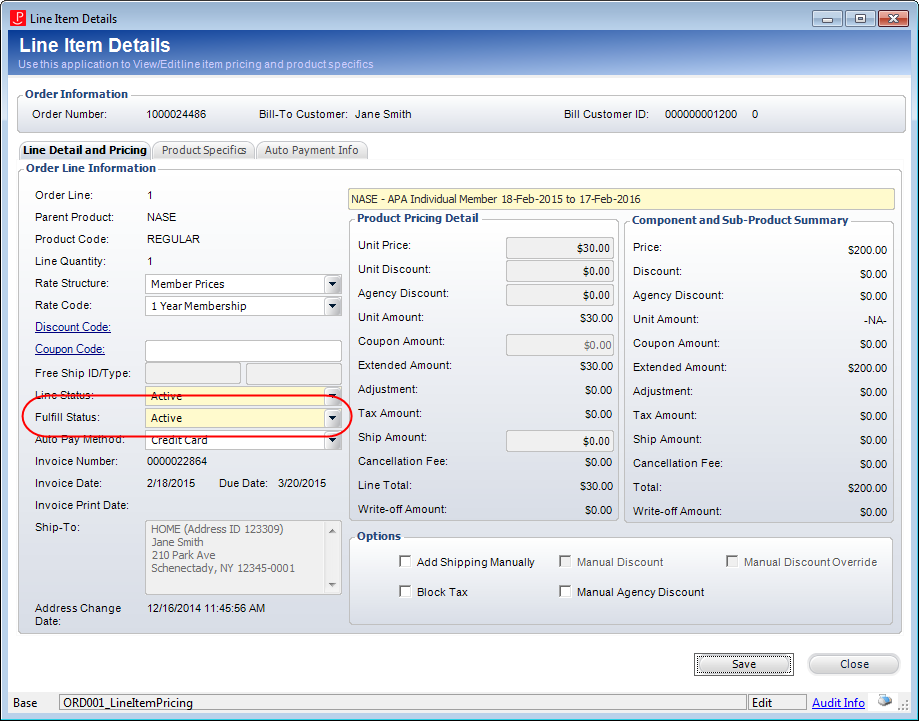
Task: Click the Invoice Date value 2/18/2015
Action: click(x=171, y=484)
